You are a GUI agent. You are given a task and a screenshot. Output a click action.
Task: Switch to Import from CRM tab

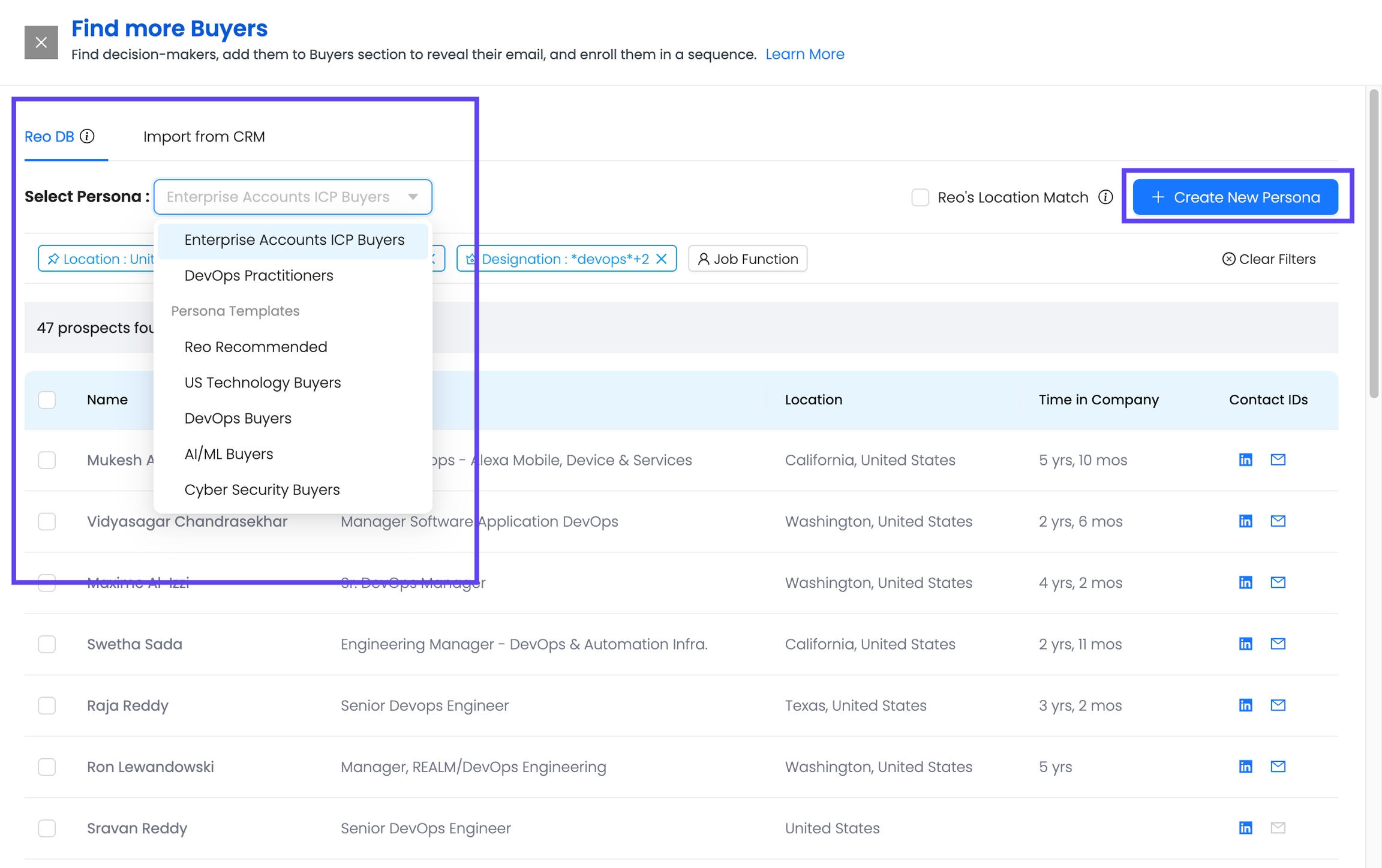pos(204,136)
